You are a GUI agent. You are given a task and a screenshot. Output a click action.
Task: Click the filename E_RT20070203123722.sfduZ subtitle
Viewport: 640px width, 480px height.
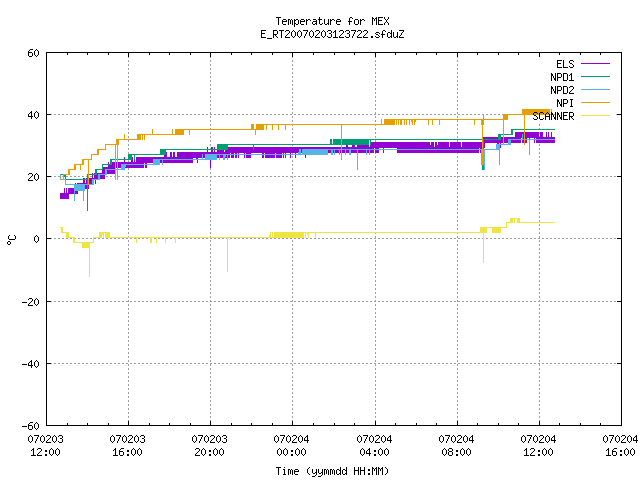point(332,34)
